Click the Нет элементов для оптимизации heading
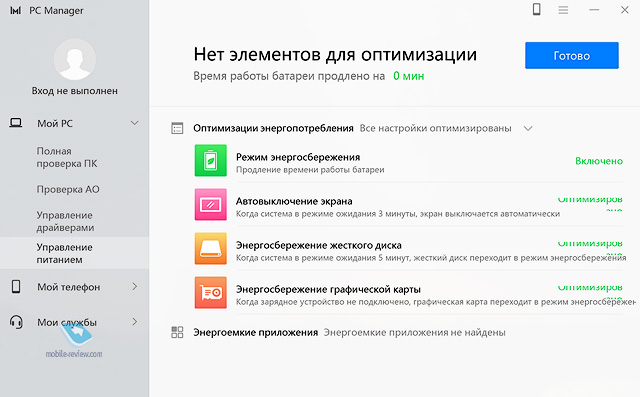The image size is (640, 397). (x=335, y=54)
